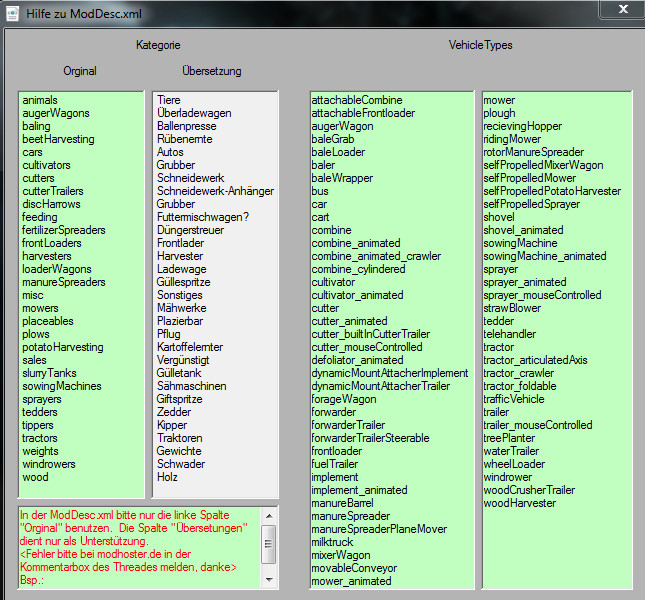Select 'dynamicMountAttacherTrailer' vehicle type
The width and height of the screenshot is (645, 600).
(381, 386)
